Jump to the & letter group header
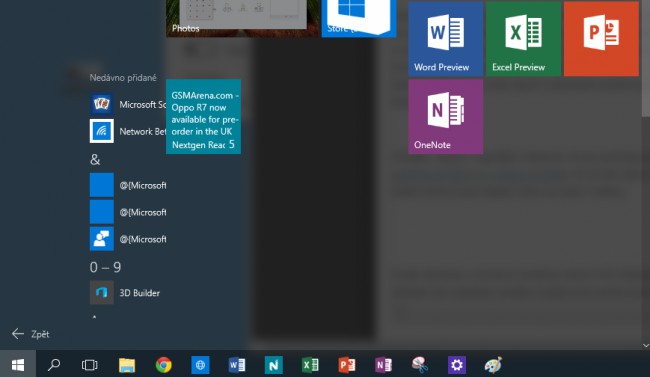Screen dimensions: 650x377 [x=95, y=160]
